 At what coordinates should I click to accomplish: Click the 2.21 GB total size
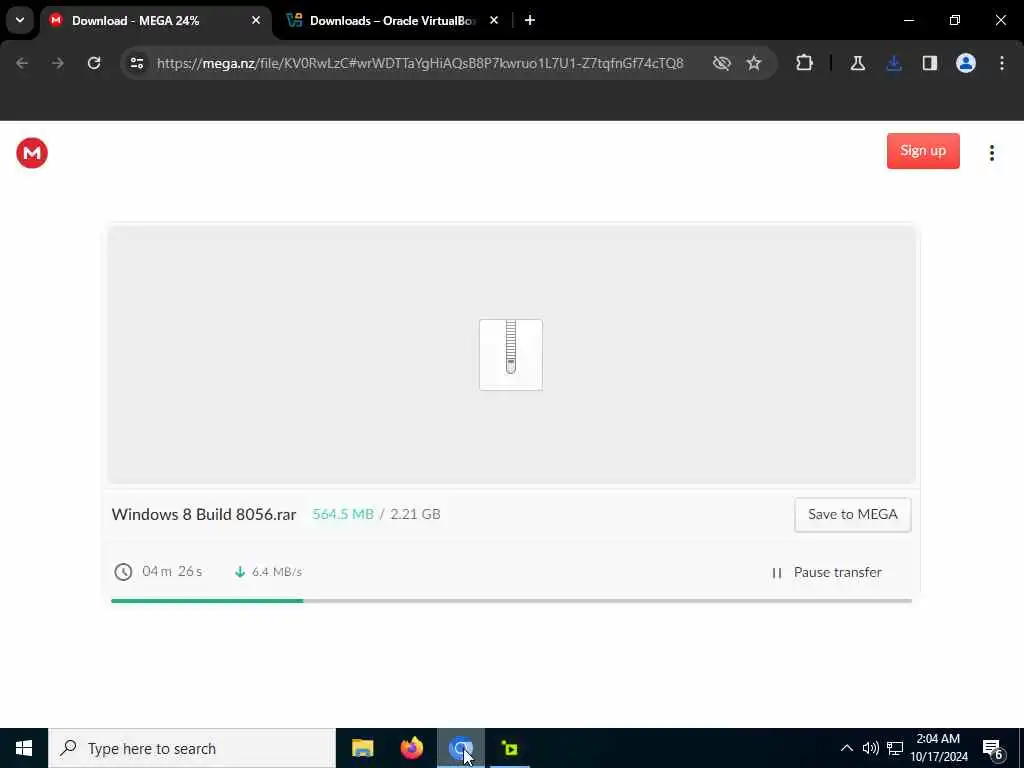coord(415,515)
